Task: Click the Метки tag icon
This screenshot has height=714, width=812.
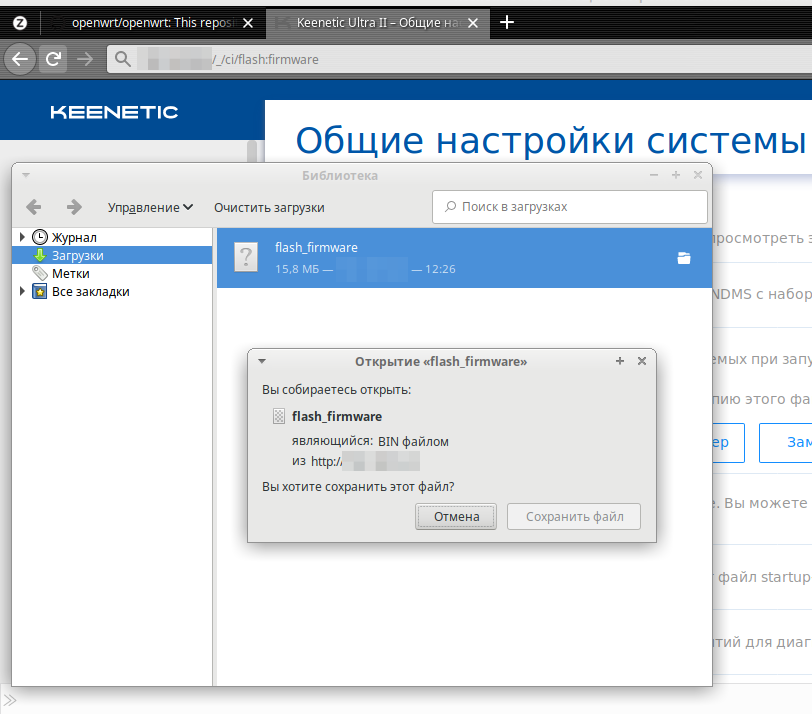Action: (x=40, y=273)
